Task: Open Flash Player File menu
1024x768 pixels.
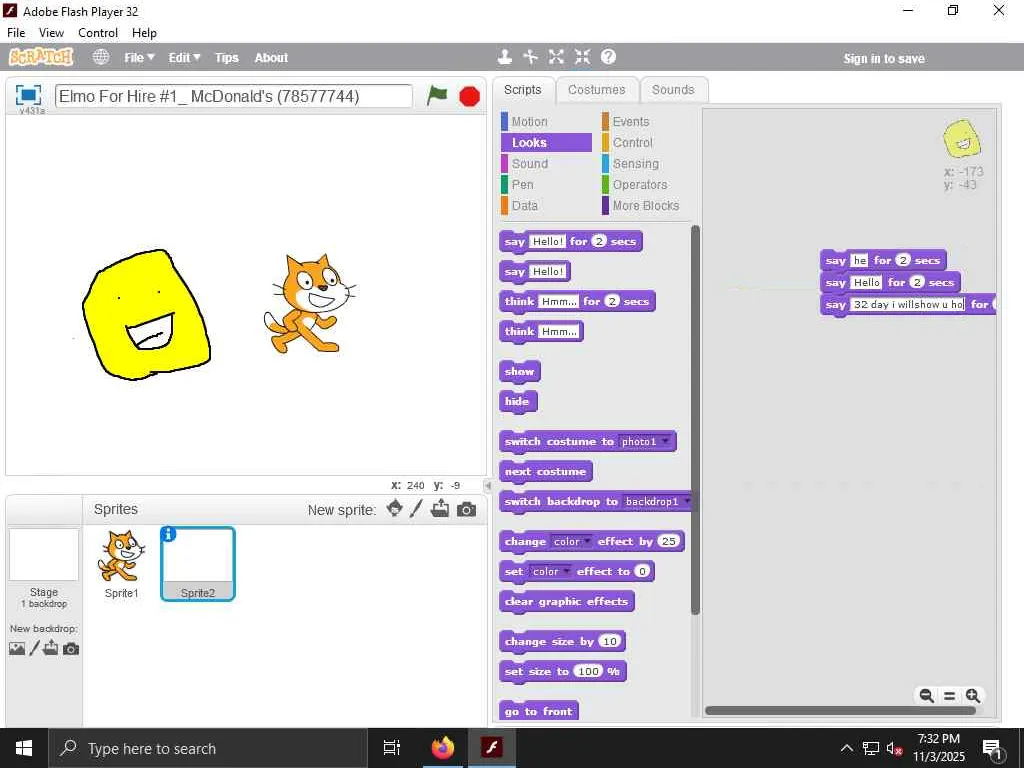Action: [x=16, y=33]
